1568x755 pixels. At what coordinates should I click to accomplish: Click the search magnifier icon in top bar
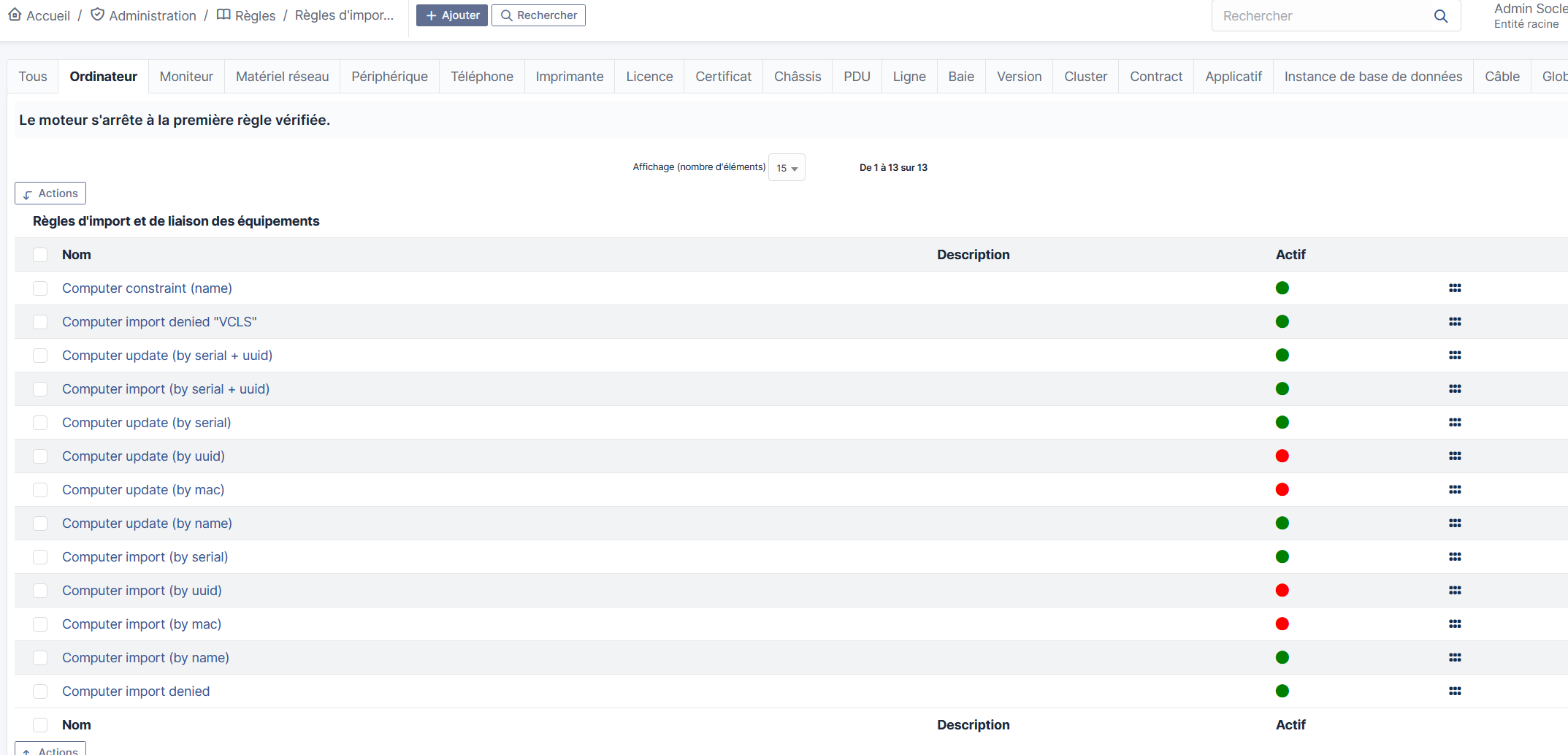click(1440, 16)
